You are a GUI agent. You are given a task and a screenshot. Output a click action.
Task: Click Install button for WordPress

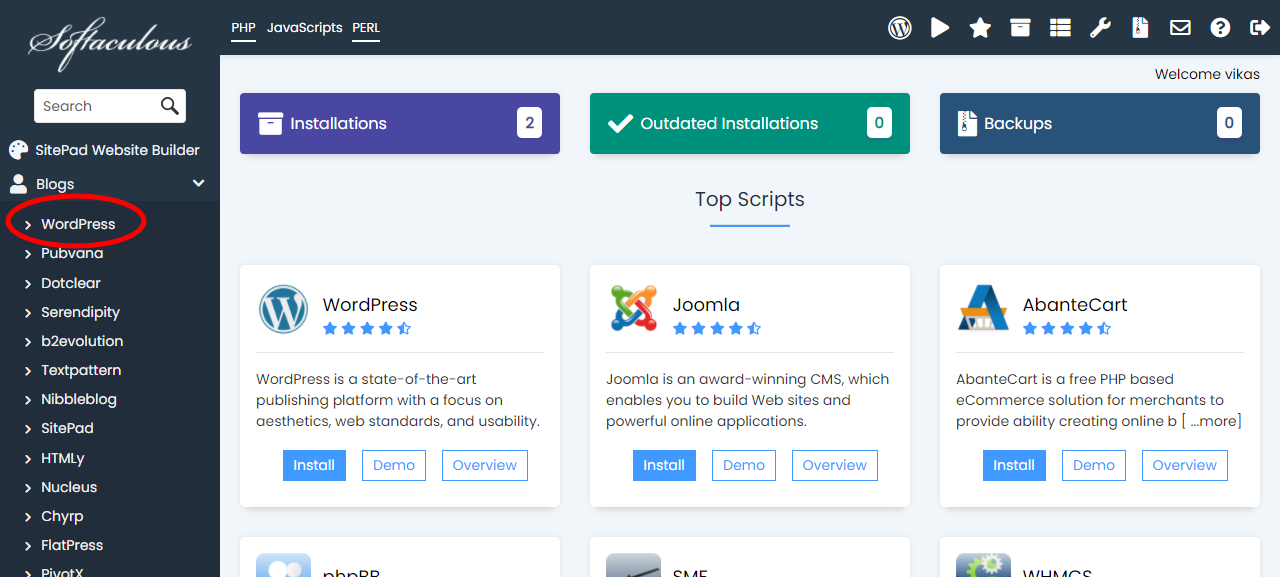314,465
